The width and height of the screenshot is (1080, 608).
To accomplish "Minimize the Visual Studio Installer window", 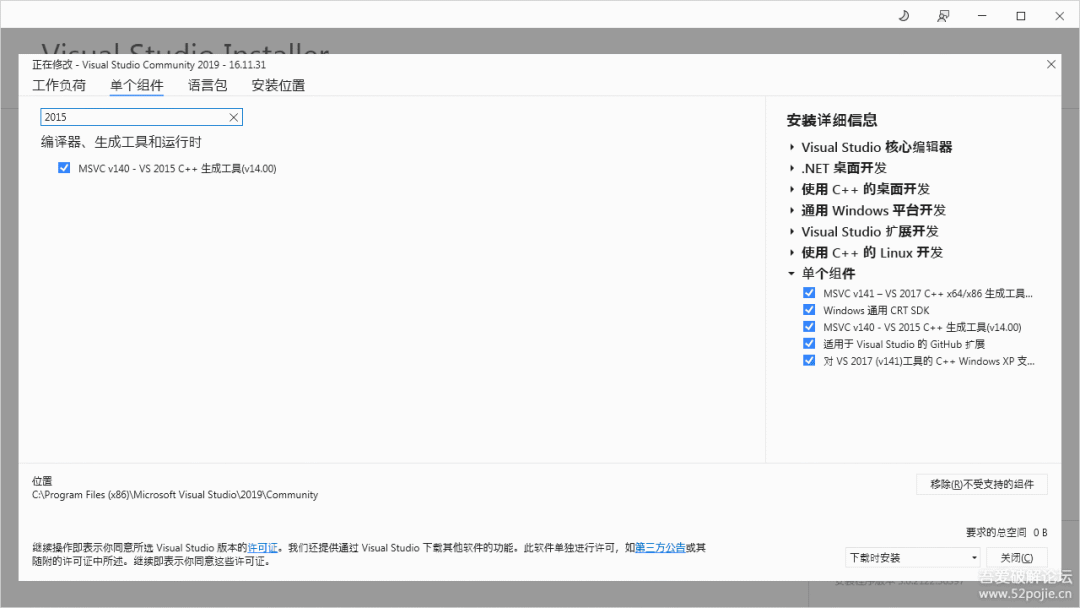I will tap(982, 16).
